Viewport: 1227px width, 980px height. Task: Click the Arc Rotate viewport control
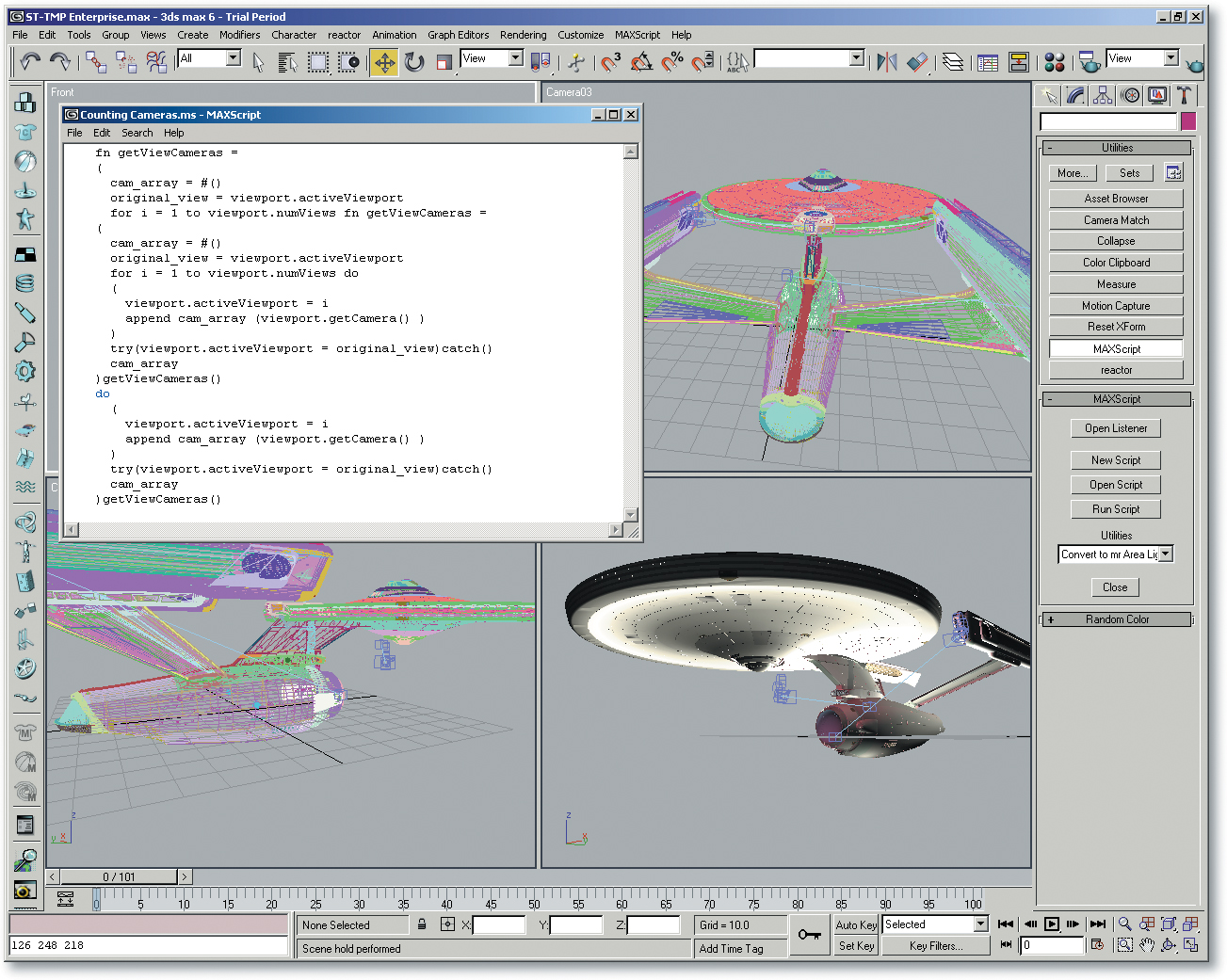(x=1169, y=945)
